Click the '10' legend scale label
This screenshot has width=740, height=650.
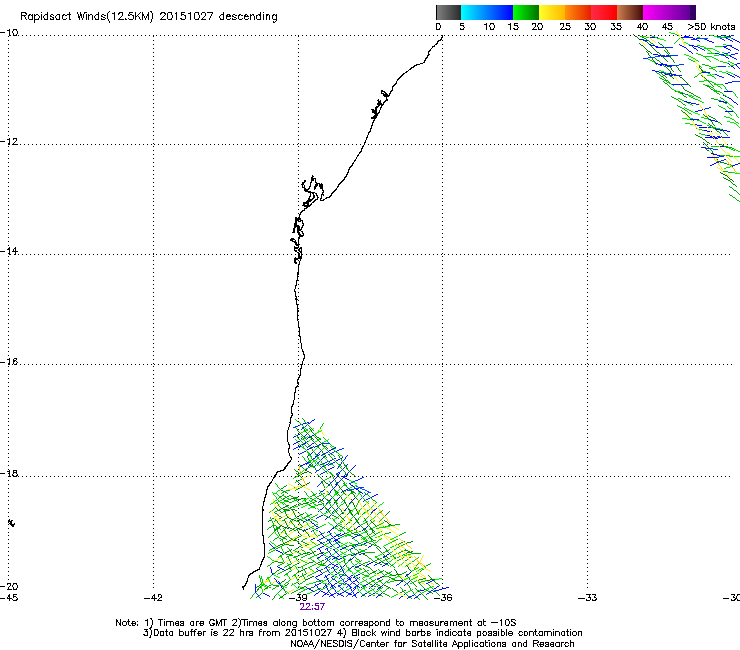(x=489, y=27)
